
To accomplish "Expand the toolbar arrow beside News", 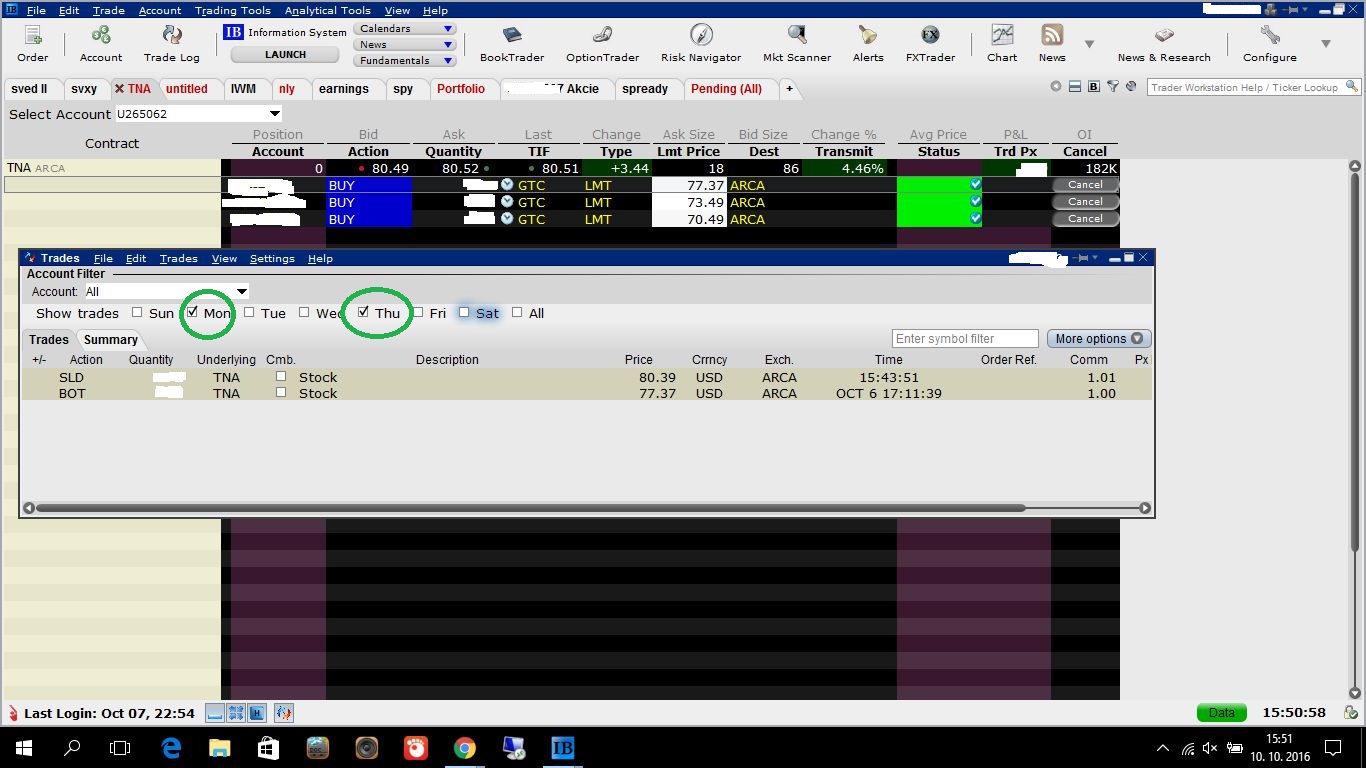I will (x=1089, y=44).
